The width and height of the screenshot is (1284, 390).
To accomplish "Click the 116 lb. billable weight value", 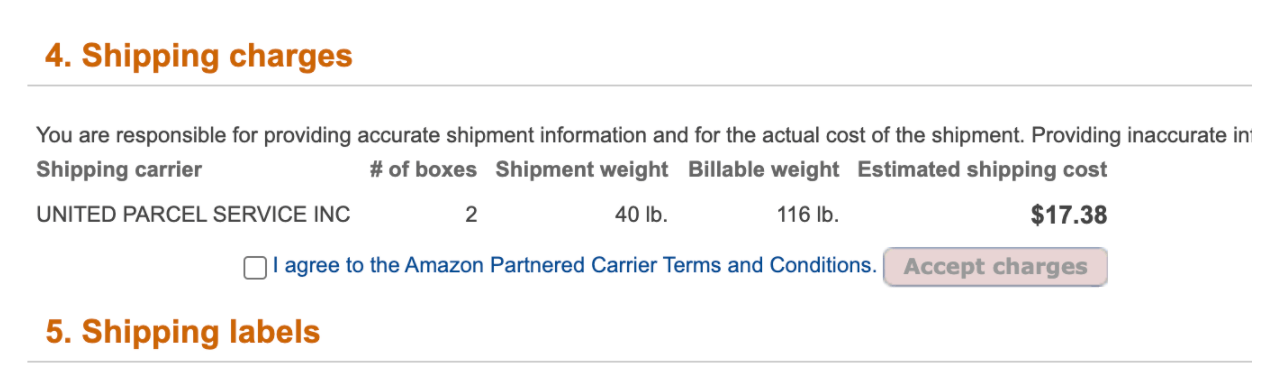I will [807, 214].
